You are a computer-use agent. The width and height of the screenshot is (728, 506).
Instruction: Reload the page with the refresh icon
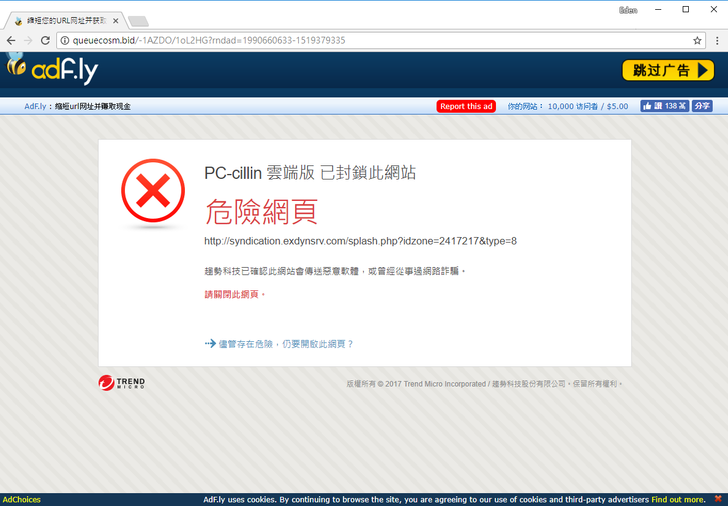click(x=45, y=40)
